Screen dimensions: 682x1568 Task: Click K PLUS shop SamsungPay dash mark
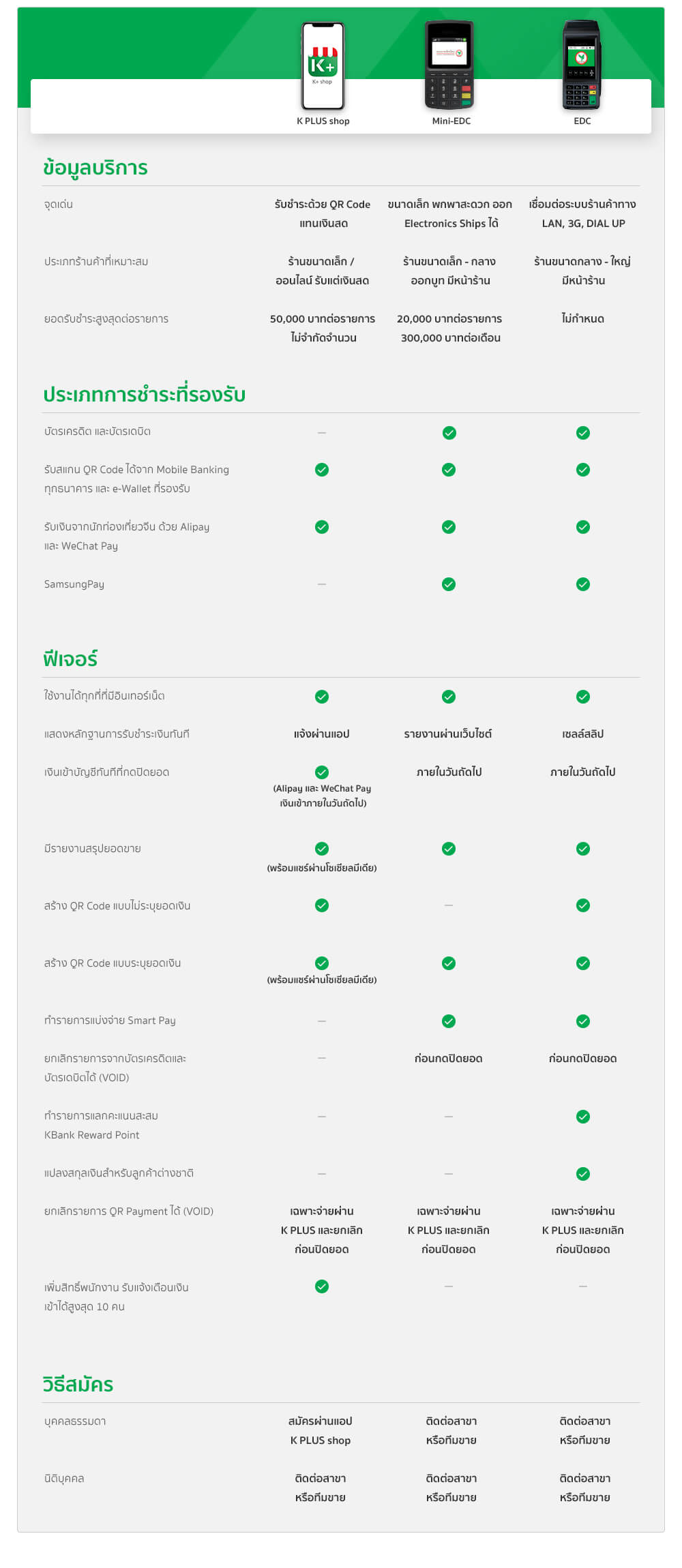point(322,584)
